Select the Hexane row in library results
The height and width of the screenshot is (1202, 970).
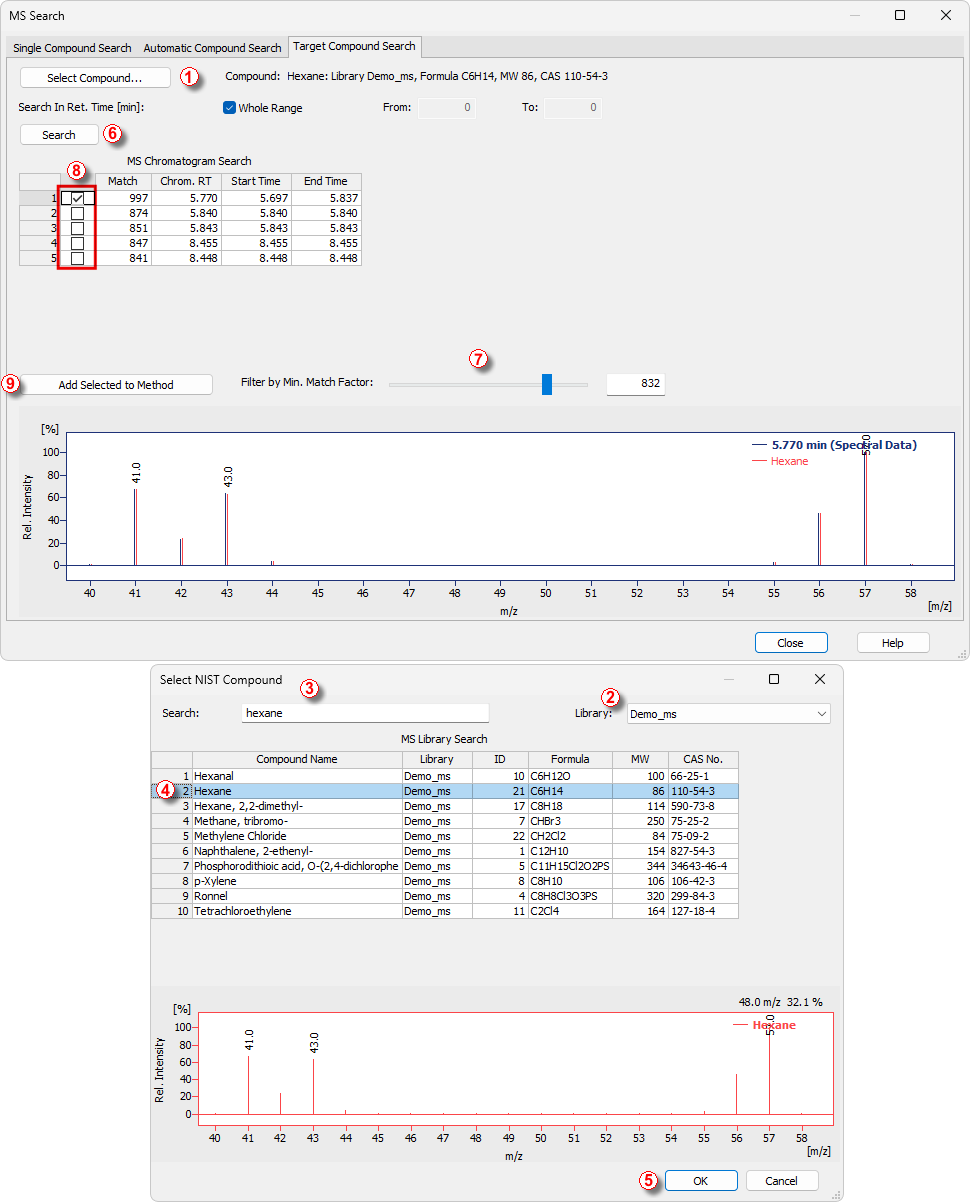point(297,791)
